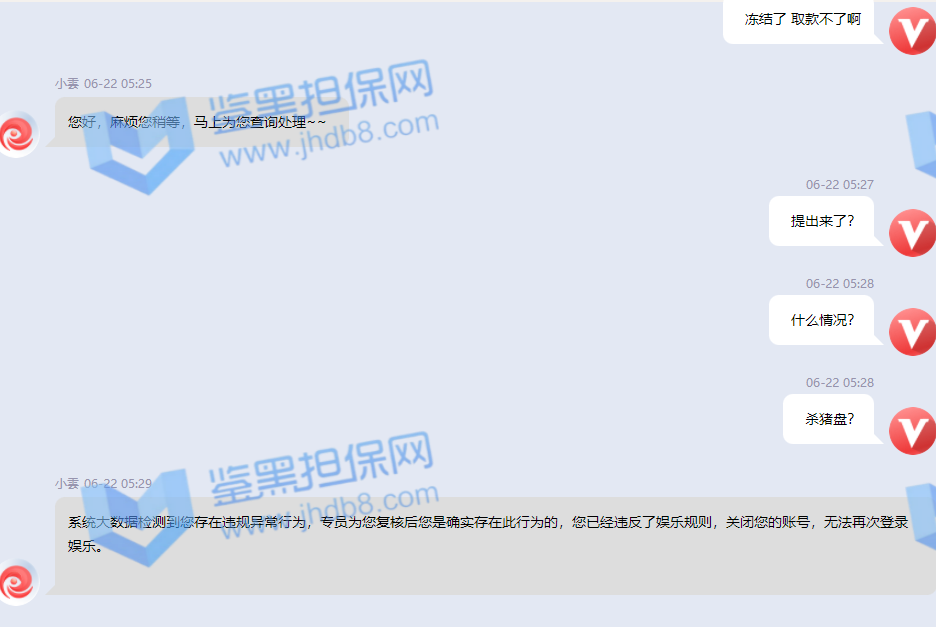This screenshot has height=627, width=936.
Task: Open agent avatar beside 麻烦您稍等 message
Action: (x=17, y=135)
